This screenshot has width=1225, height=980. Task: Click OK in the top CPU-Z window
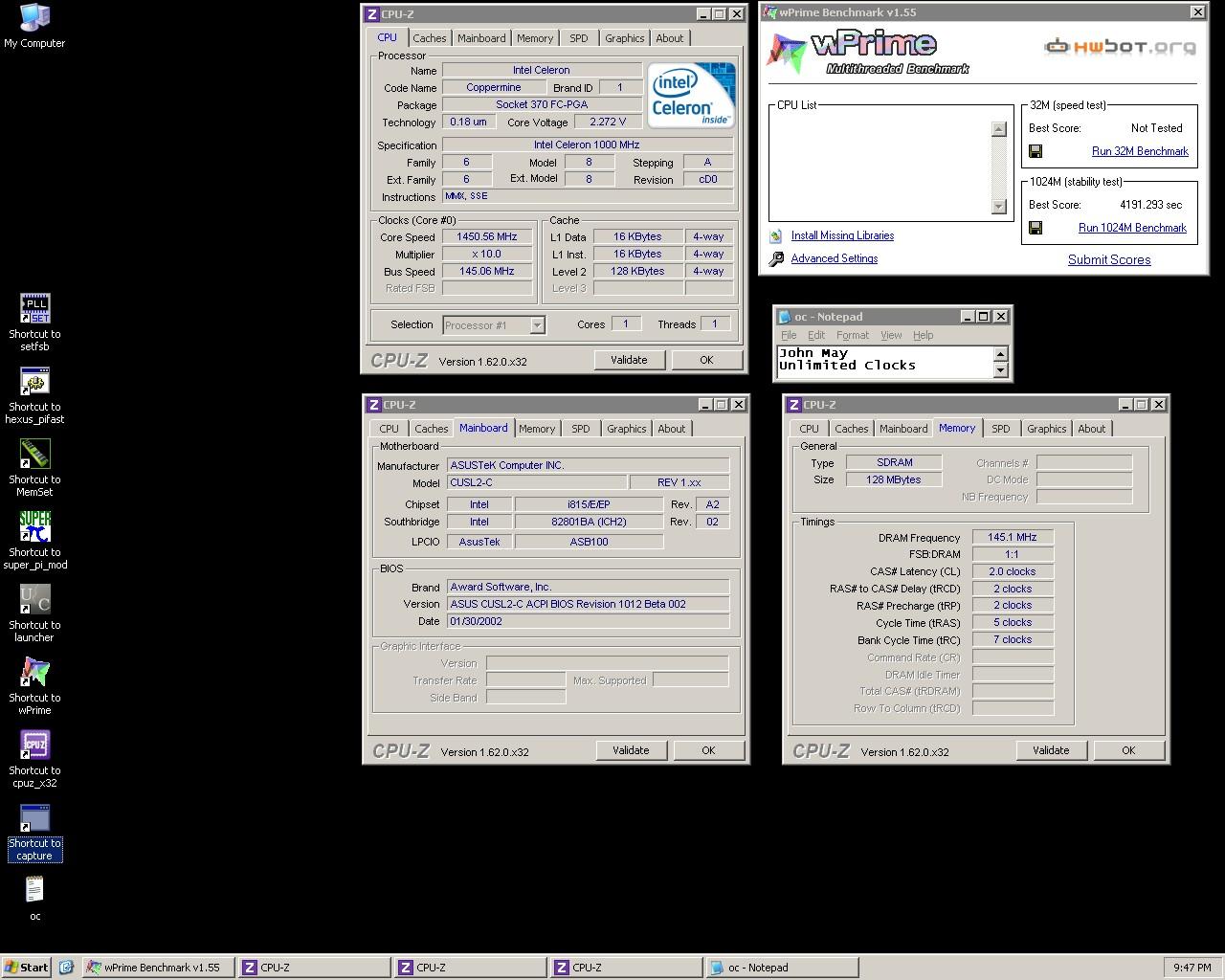706,360
